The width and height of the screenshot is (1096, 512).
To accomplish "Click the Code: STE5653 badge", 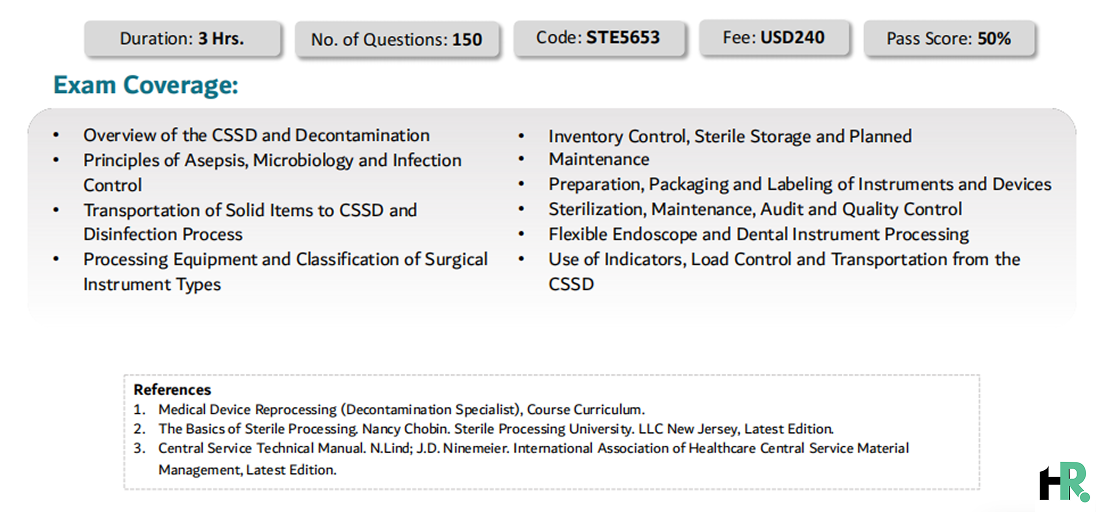I will (x=598, y=38).
